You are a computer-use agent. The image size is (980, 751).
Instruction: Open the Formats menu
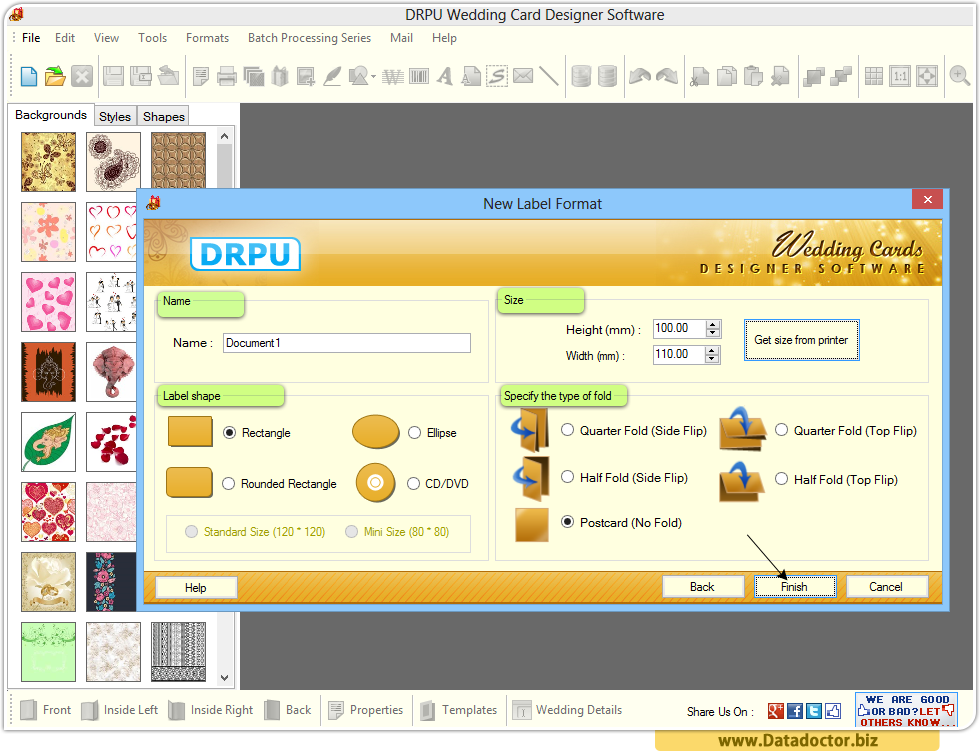point(208,38)
